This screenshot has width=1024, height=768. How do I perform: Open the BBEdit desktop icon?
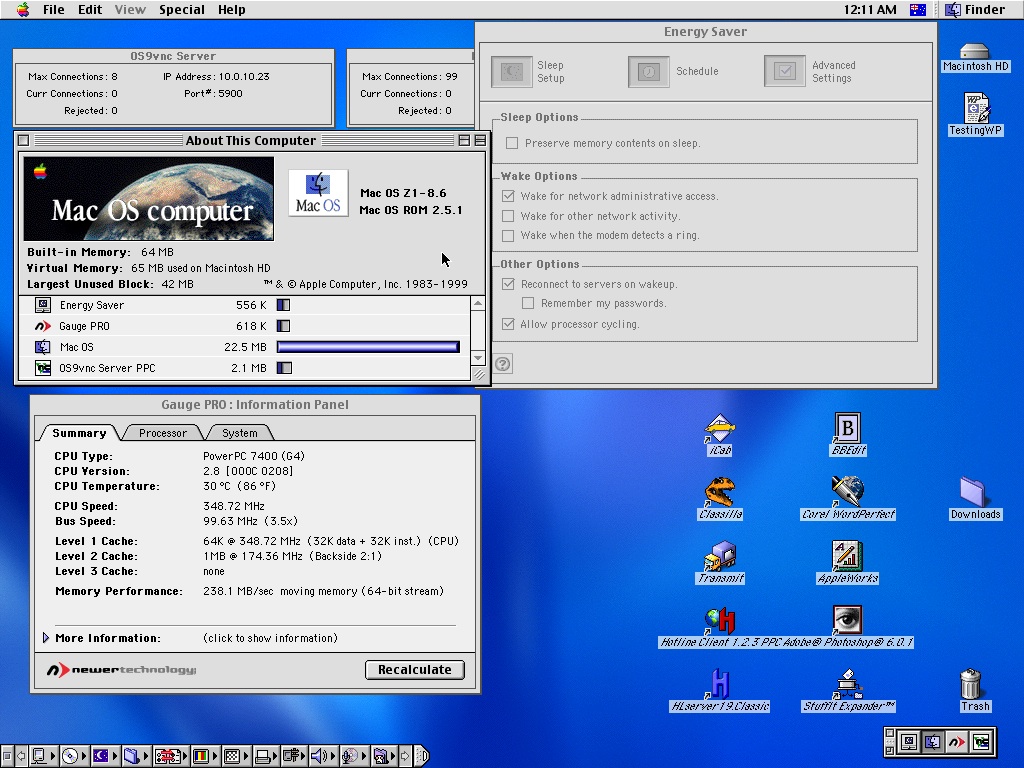coord(847,428)
